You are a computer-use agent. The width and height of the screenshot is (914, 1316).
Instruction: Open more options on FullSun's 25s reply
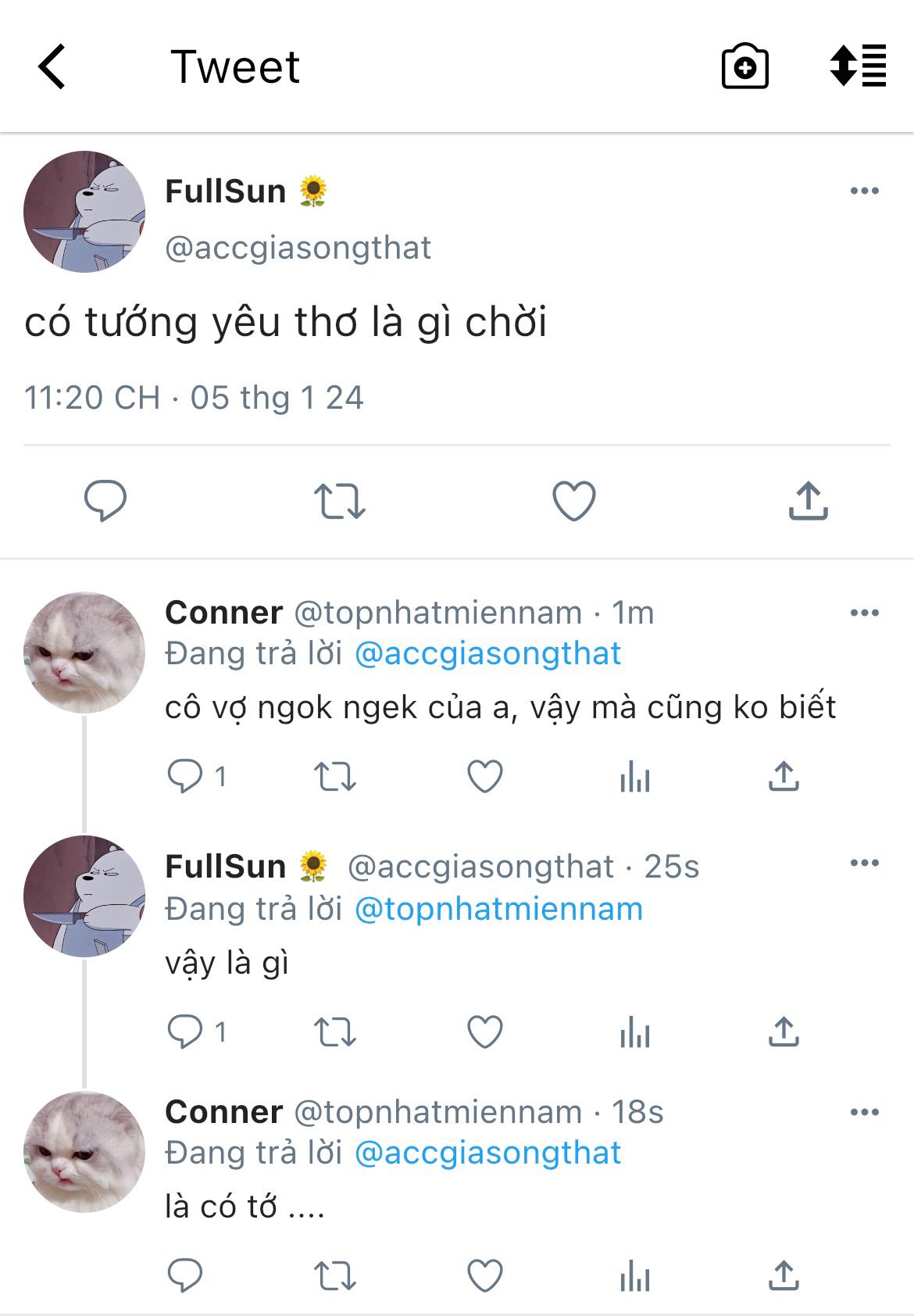coord(864,864)
